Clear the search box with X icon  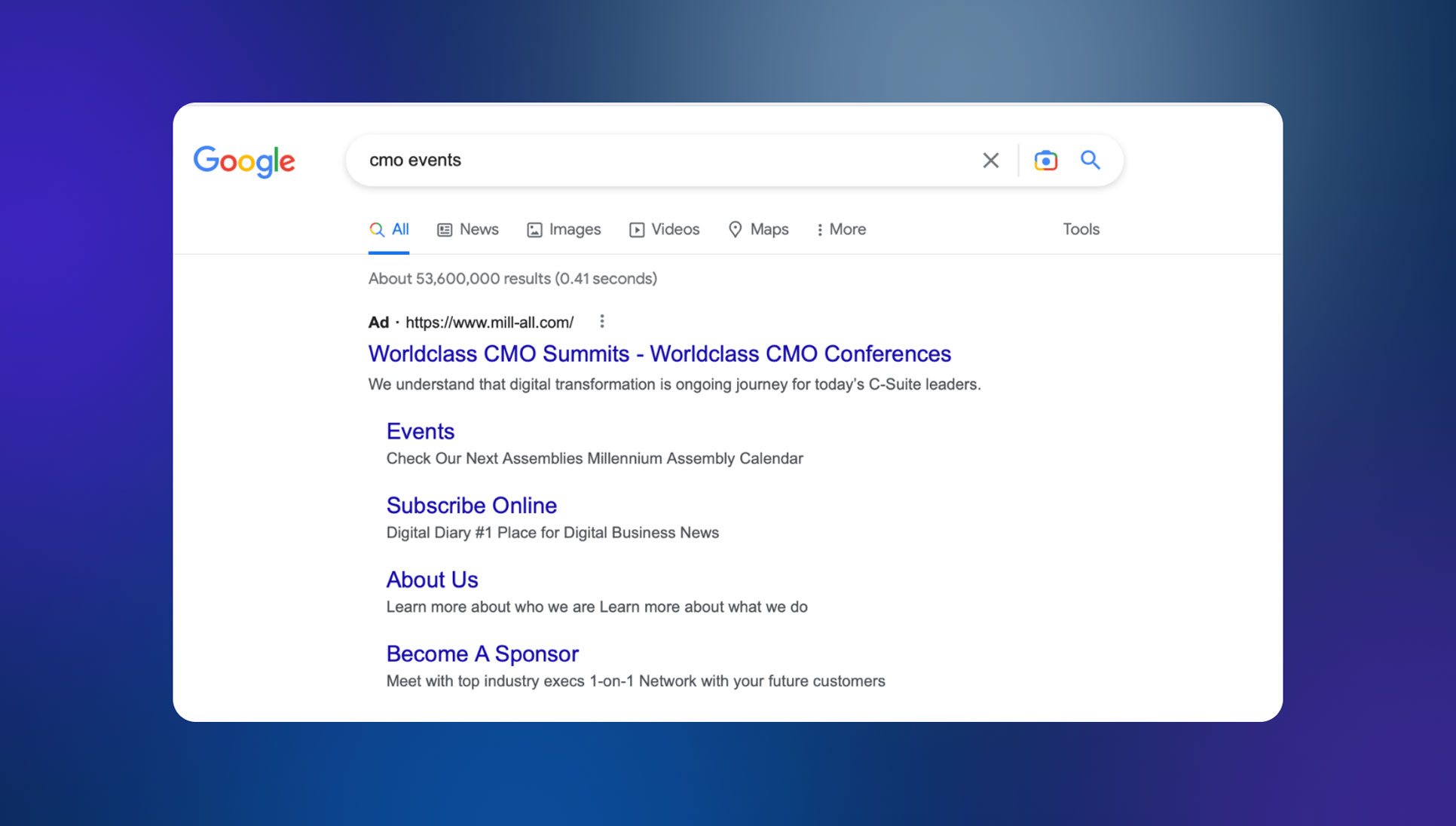(x=990, y=161)
